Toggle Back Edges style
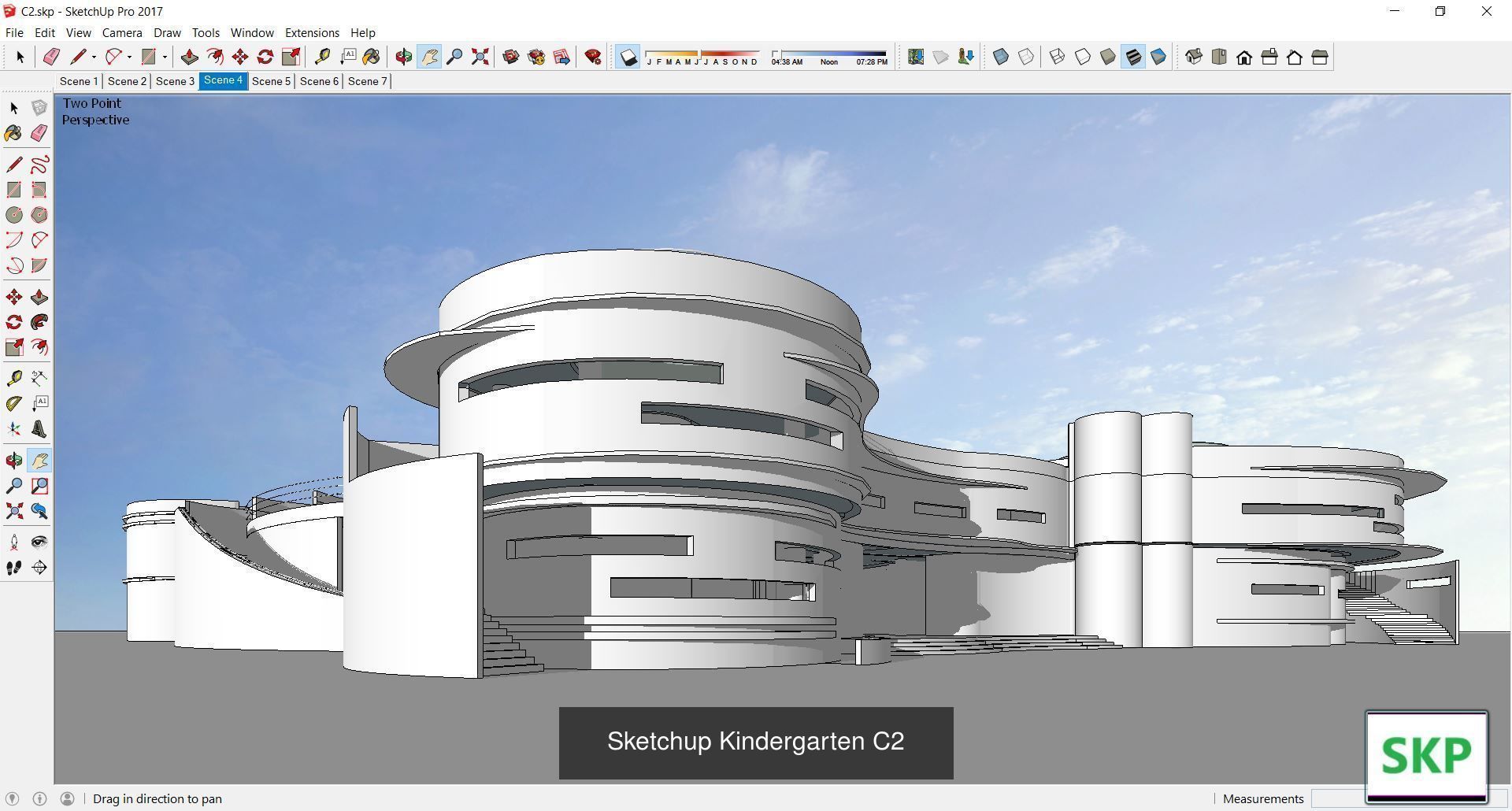This screenshot has height=811, width=1512. [x=1026, y=57]
